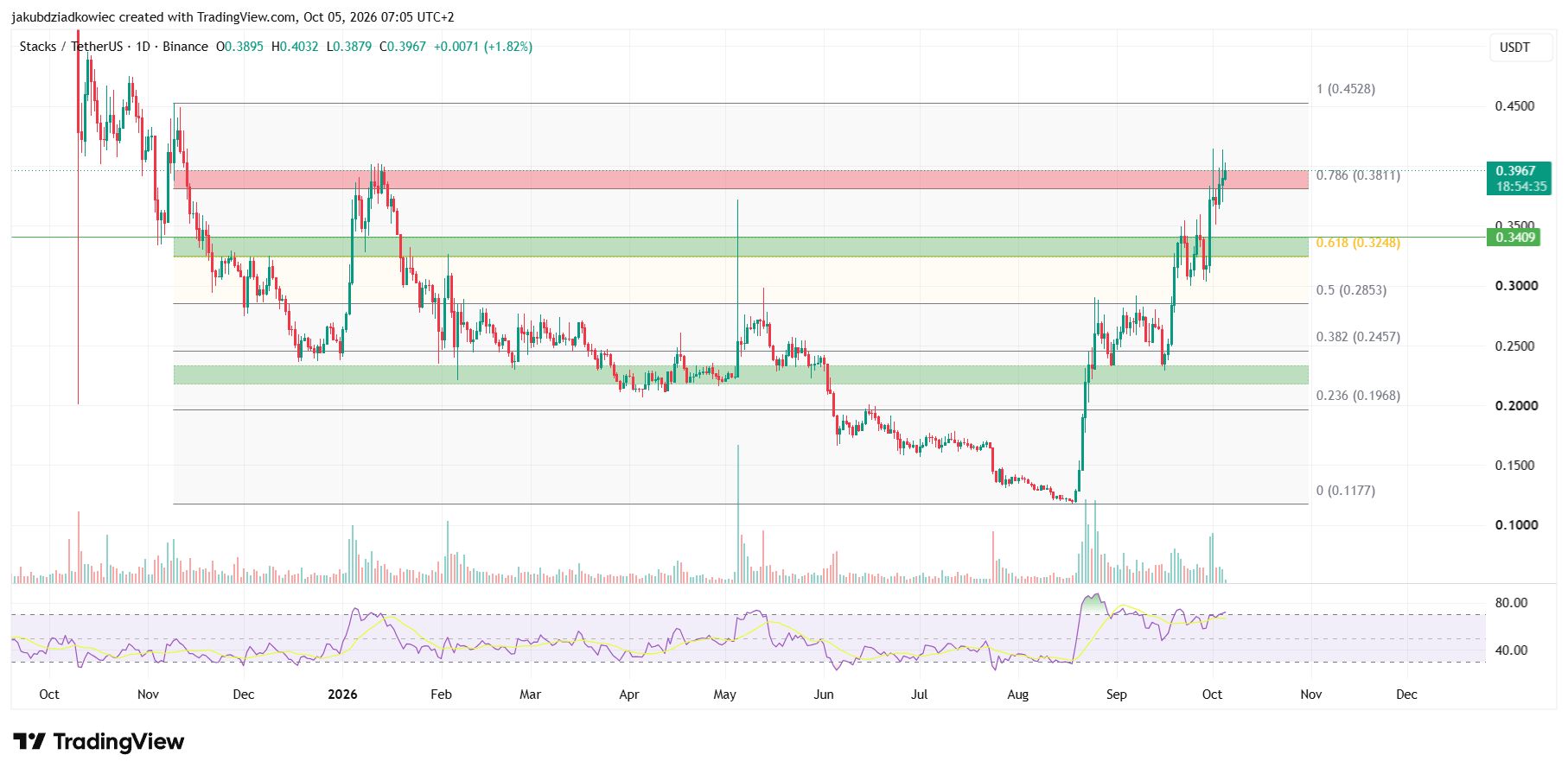Click the RSI 80.00 scale label
The width and height of the screenshot is (1568, 774).
click(x=1511, y=603)
